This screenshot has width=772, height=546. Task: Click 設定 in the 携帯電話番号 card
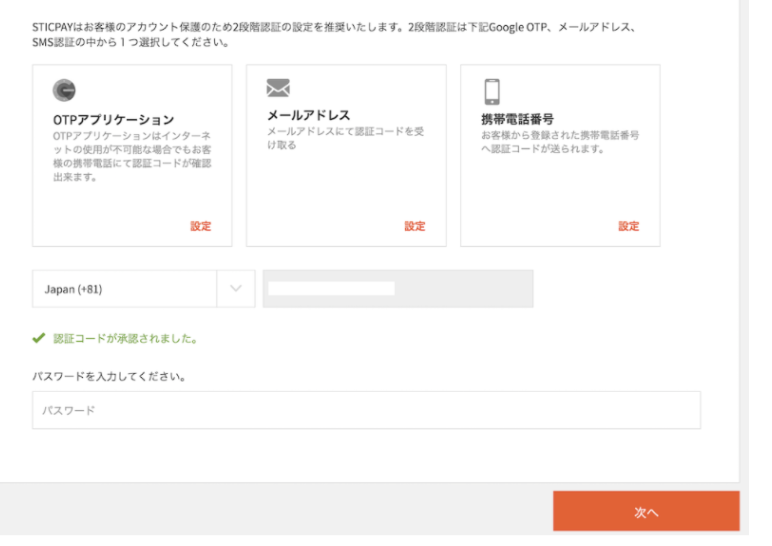pyautogui.click(x=629, y=226)
